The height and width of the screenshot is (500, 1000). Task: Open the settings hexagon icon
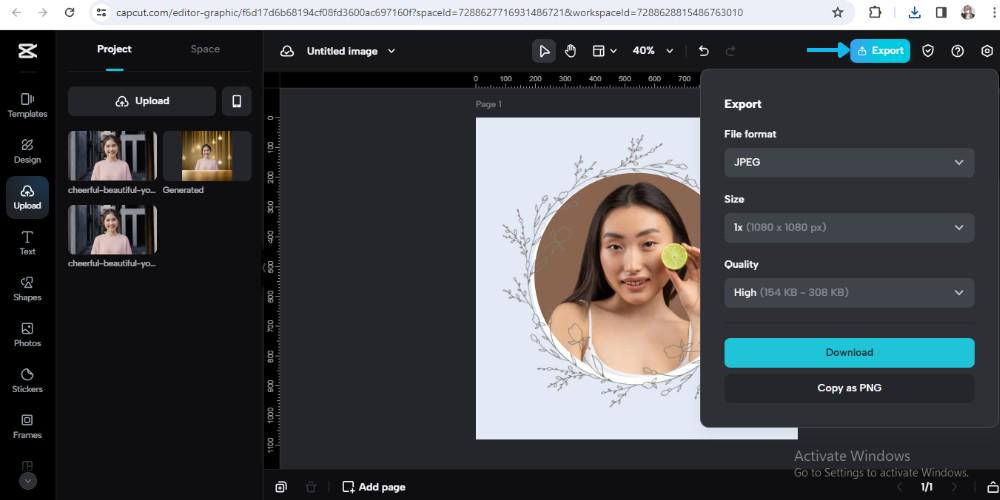coord(987,51)
